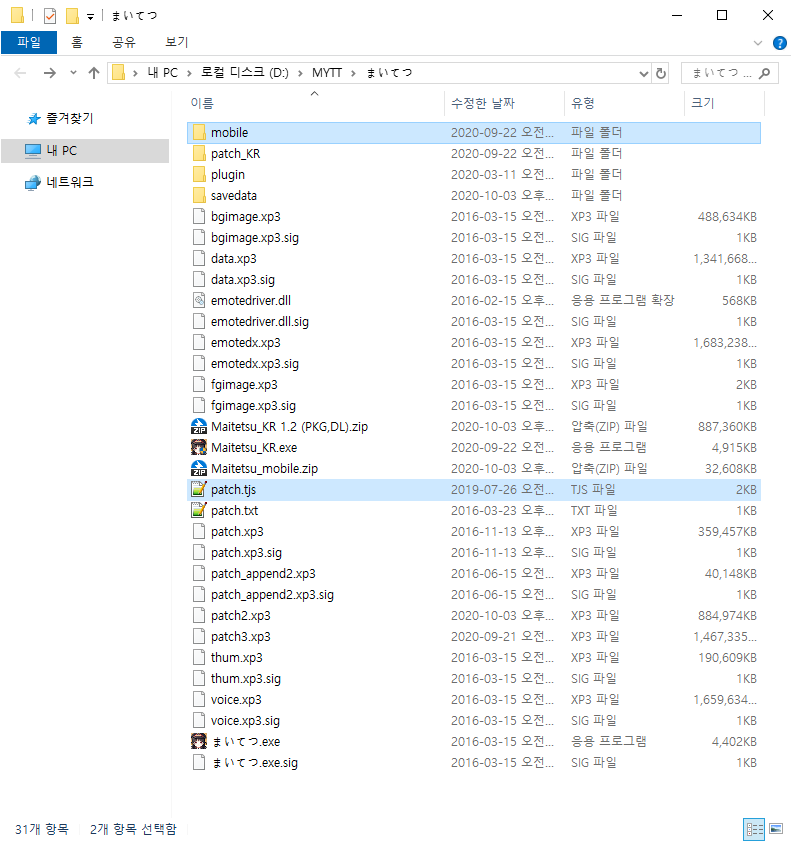Viewport: 792px width, 842px height.
Task: Open the recent locations dropdown arrow
Action: coord(74,72)
